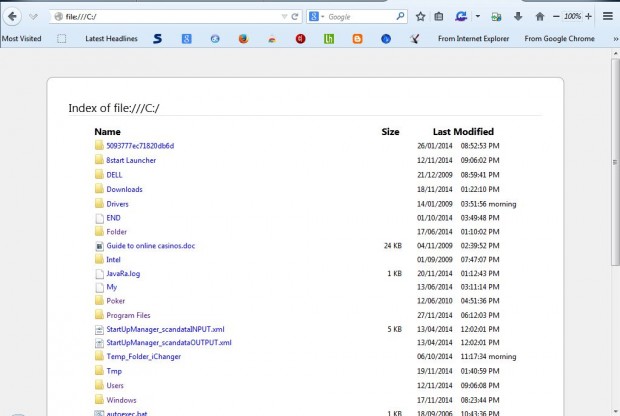This screenshot has height=416, width=620.
Task: Open the Most Visited bookmarks menu
Action: [22, 39]
